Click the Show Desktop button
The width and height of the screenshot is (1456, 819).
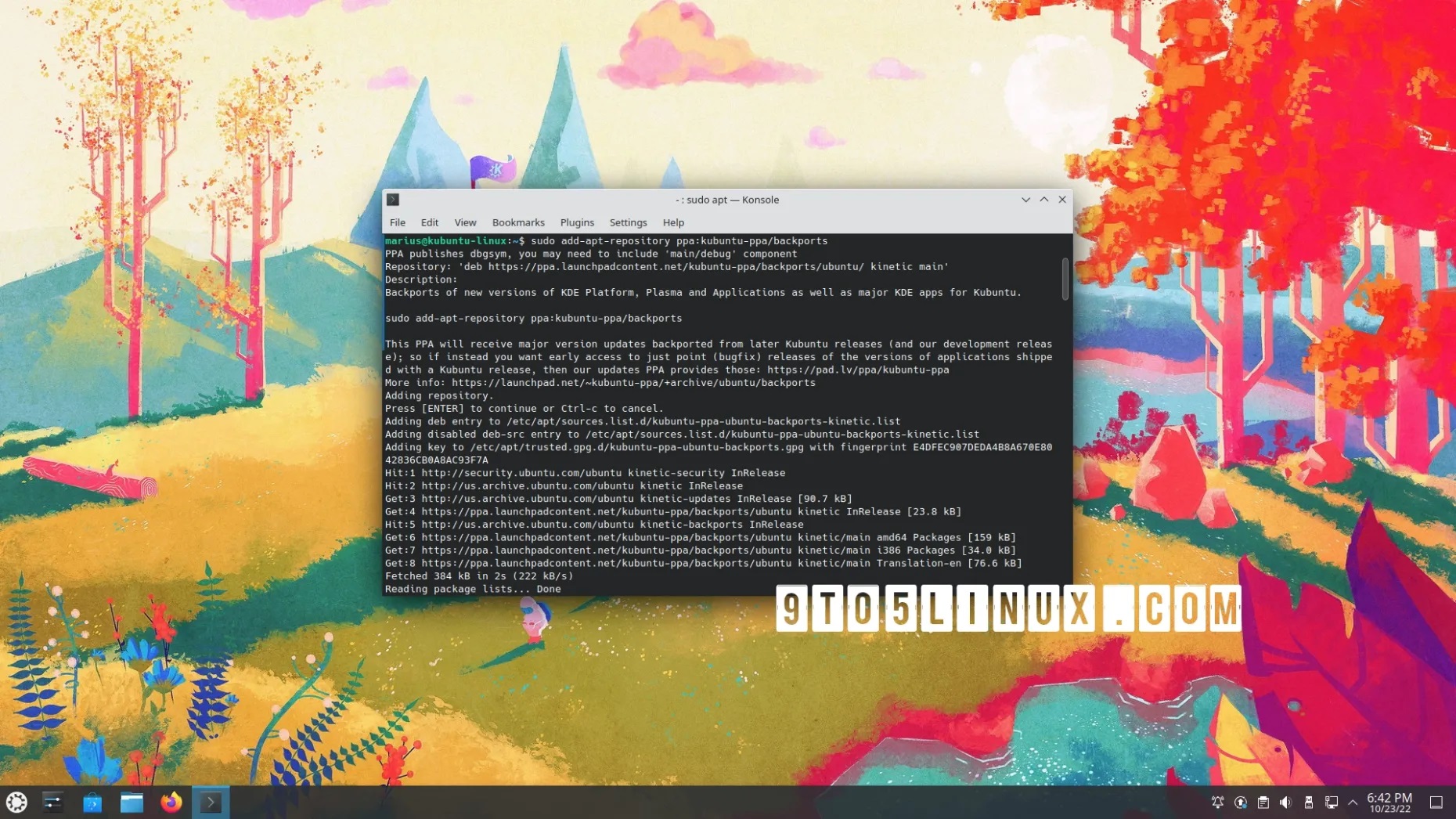point(1436,803)
